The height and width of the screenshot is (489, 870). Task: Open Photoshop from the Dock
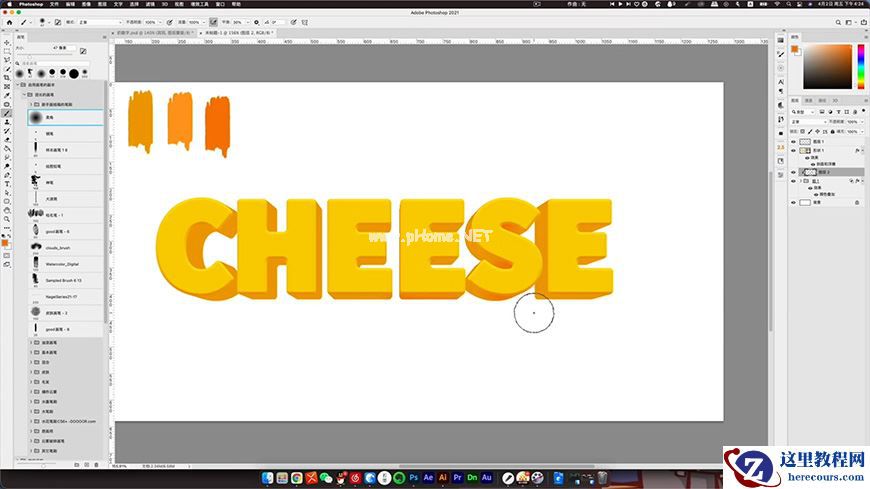tap(414, 477)
